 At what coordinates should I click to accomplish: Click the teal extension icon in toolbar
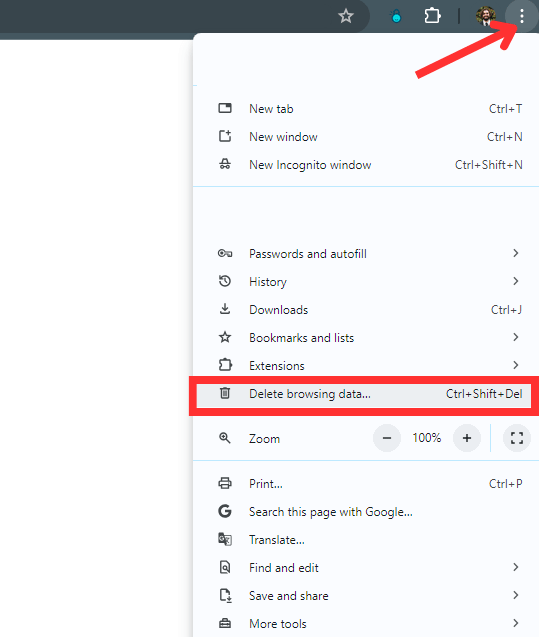[396, 16]
